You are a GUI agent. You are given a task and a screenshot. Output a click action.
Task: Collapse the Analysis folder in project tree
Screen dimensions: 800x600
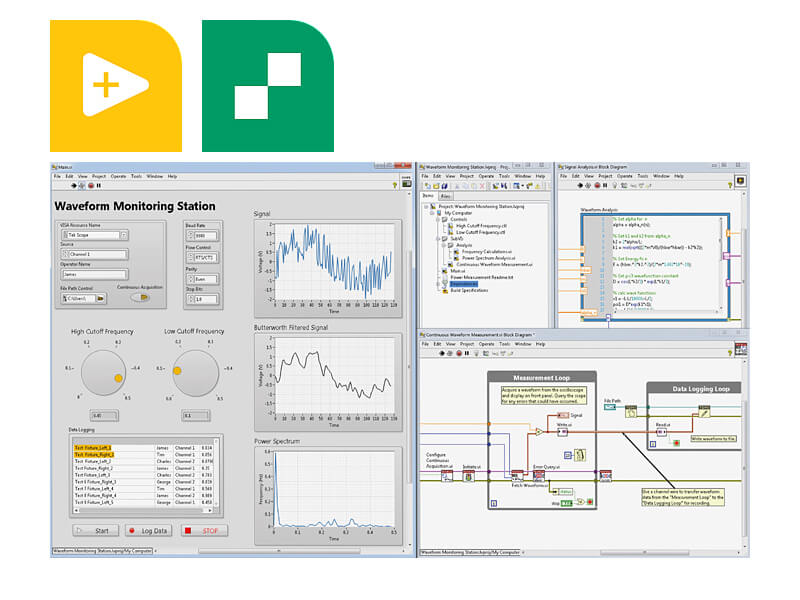coord(443,245)
